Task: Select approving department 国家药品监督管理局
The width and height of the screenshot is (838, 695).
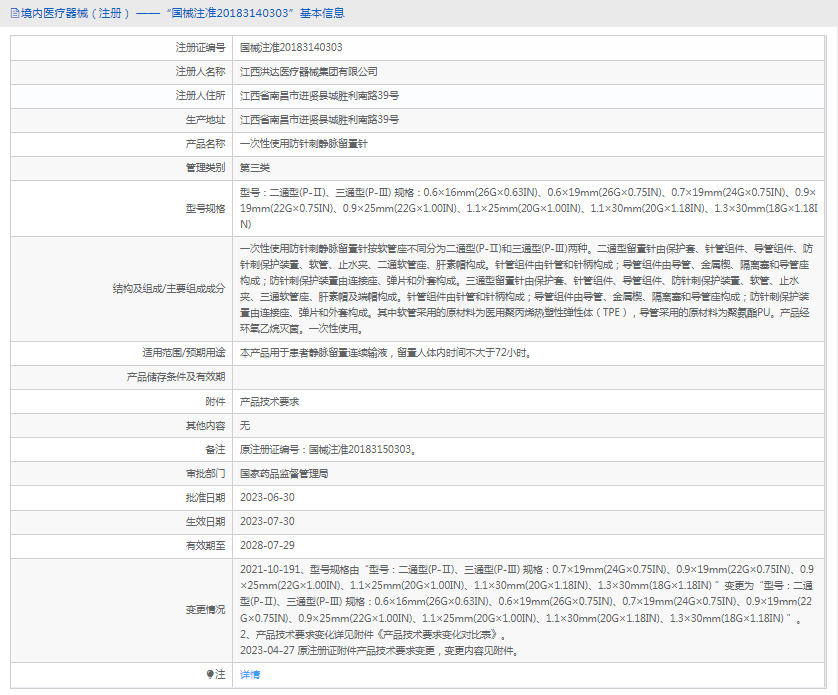Action: click(284, 474)
